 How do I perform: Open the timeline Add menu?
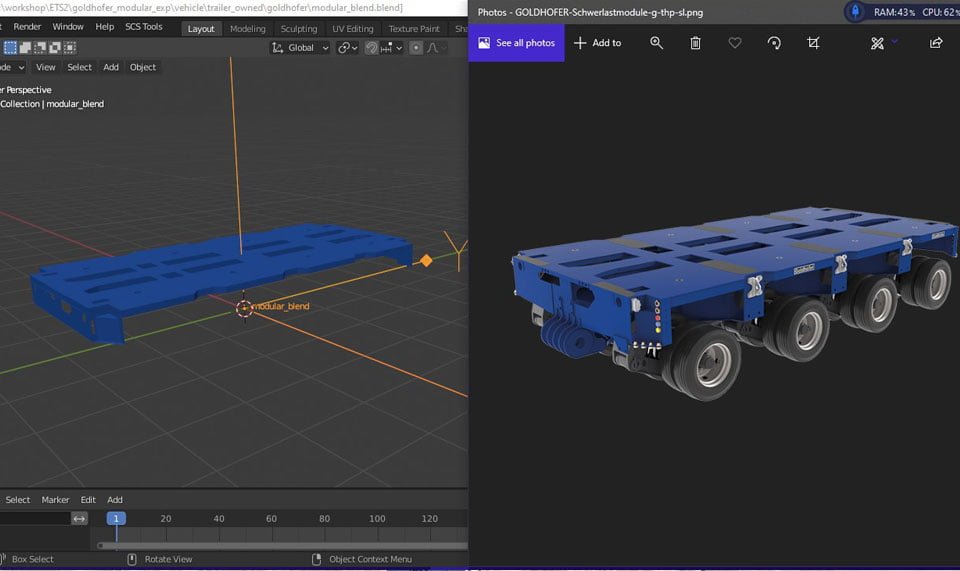click(115, 500)
